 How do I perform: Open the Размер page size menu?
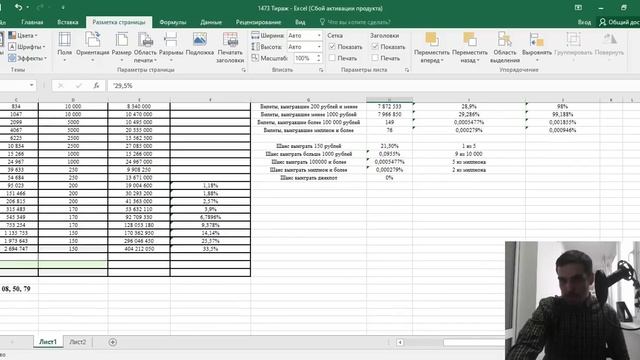click(122, 47)
